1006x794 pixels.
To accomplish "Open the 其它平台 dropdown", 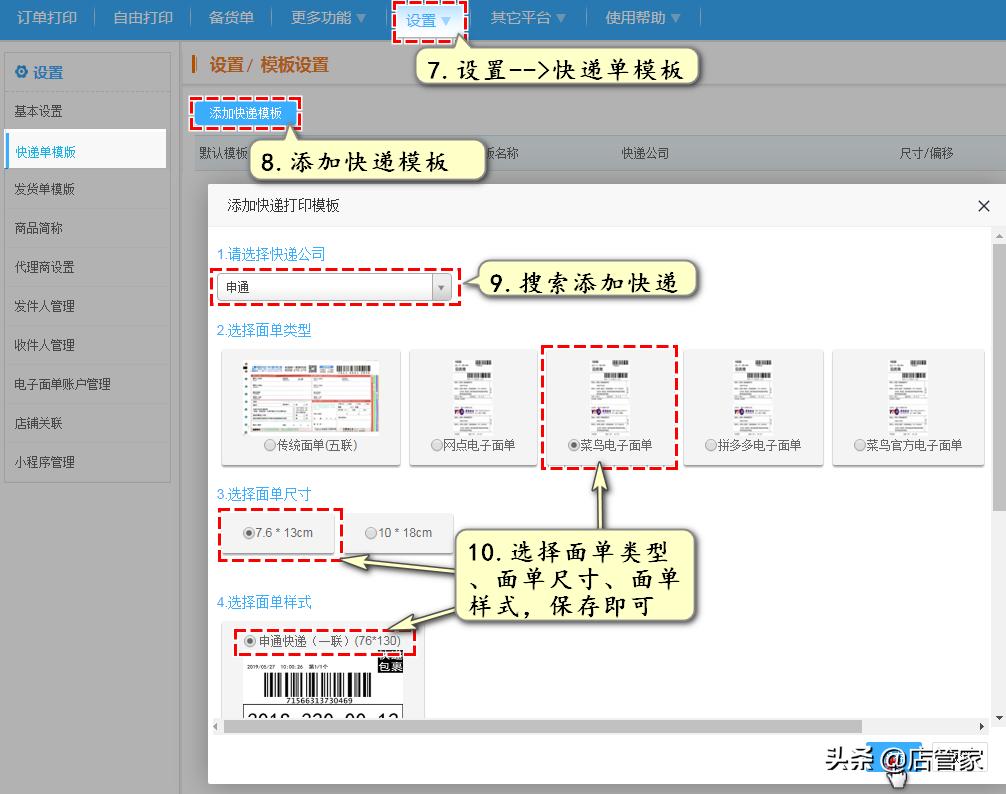I will click(522, 17).
